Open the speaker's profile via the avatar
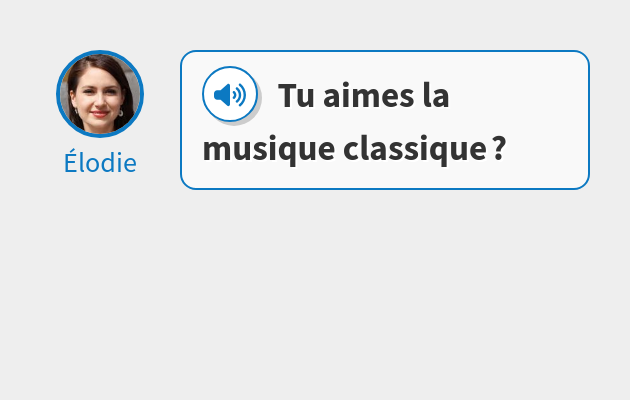Screen dimensions: 630x400 [x=100, y=94]
